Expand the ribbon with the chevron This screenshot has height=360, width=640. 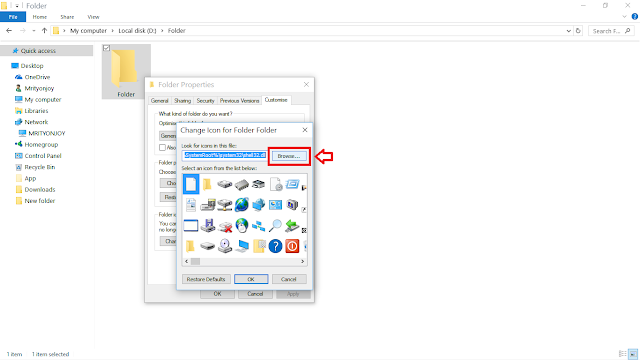[x=624, y=17]
